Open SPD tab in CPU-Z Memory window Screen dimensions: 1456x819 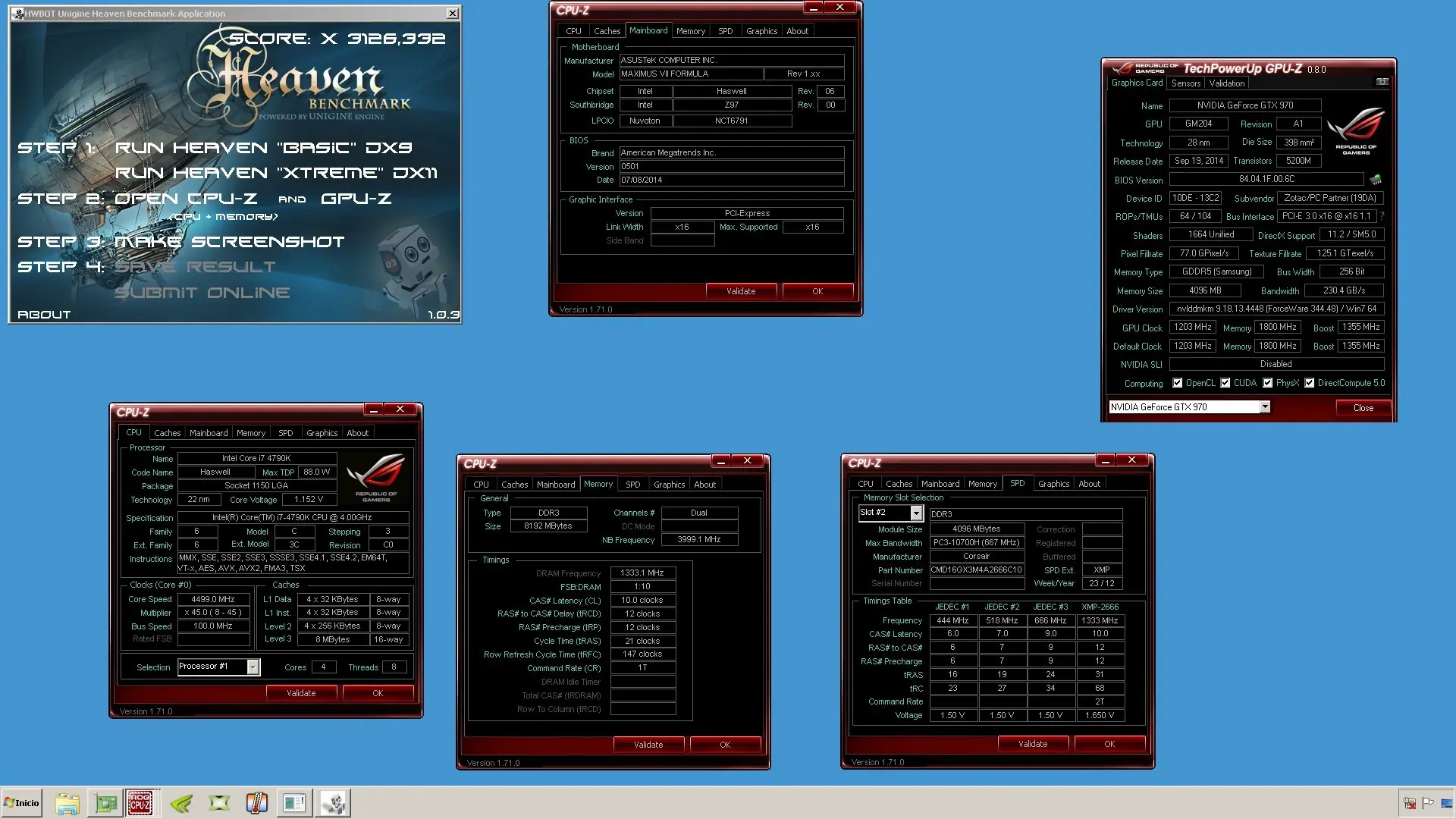point(632,485)
